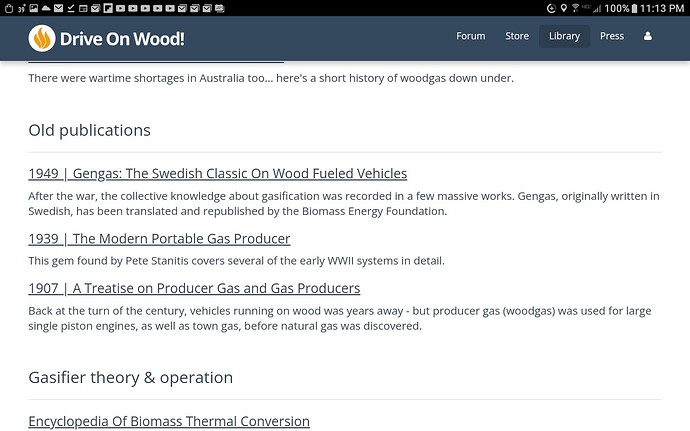Go to the Drive On Wood! home title
This screenshot has height=431, width=690.
tap(122, 39)
